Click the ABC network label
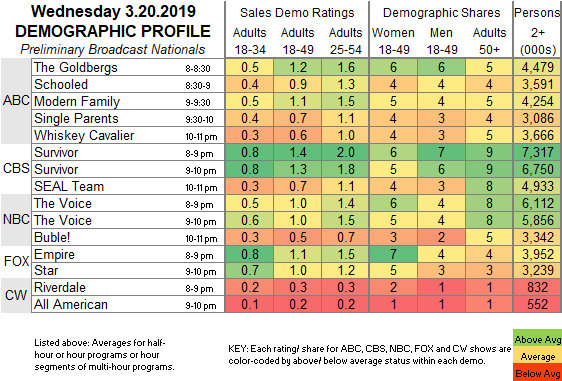 [16, 101]
